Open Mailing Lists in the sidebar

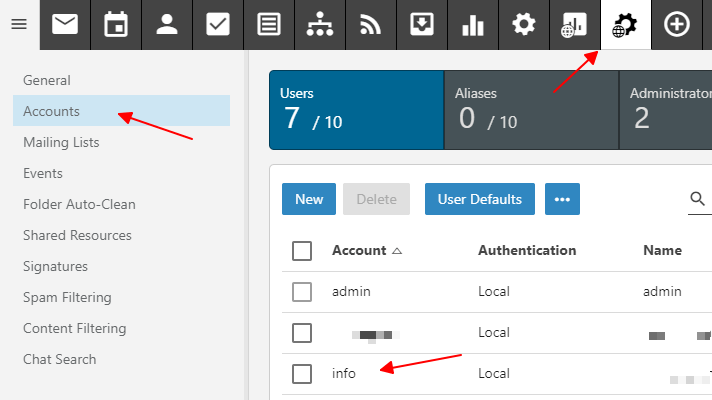121,143
